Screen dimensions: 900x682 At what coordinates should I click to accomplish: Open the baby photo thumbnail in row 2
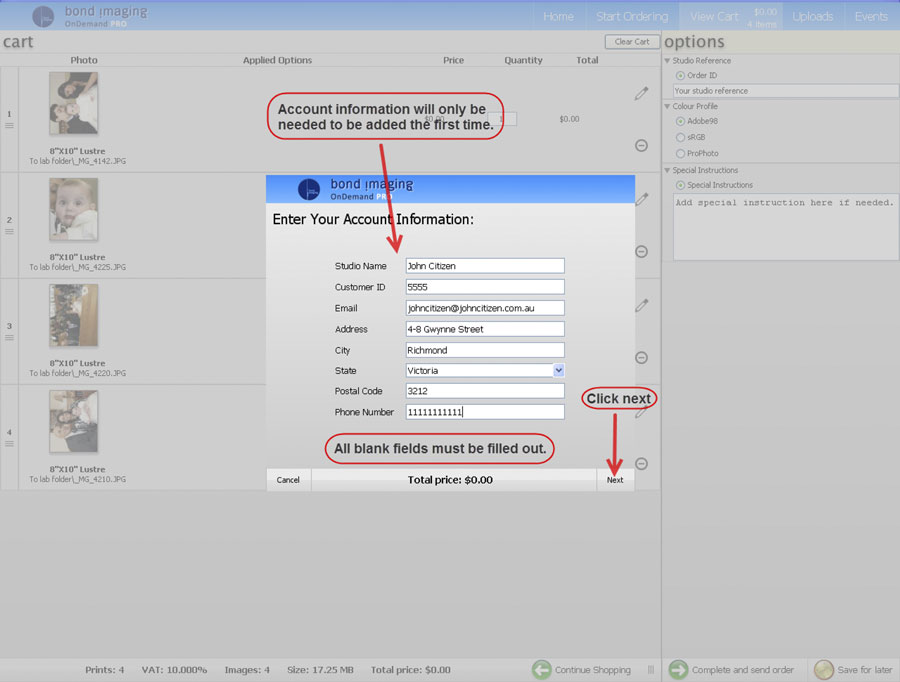(73, 210)
